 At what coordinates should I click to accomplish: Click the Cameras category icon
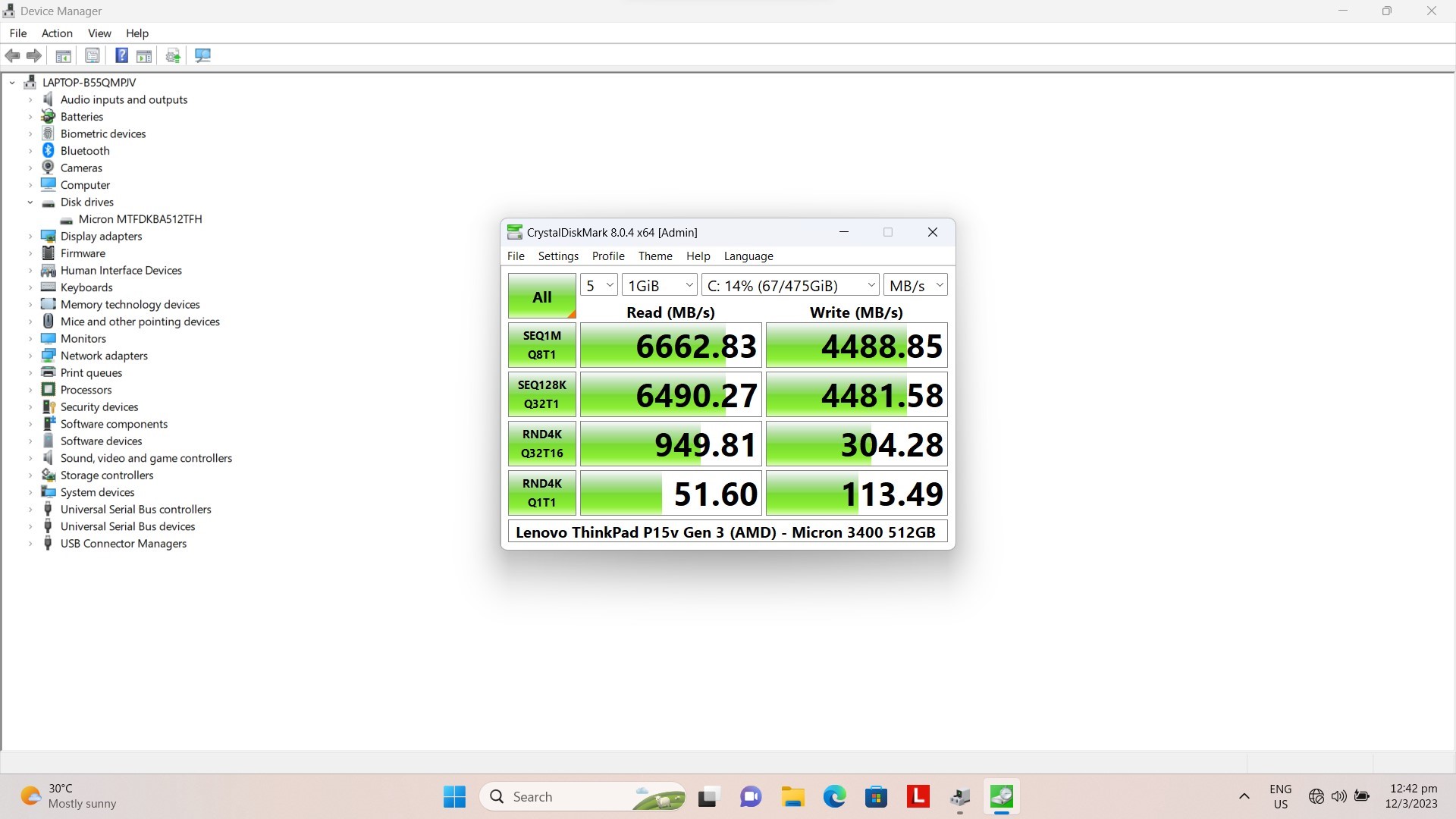pos(49,168)
